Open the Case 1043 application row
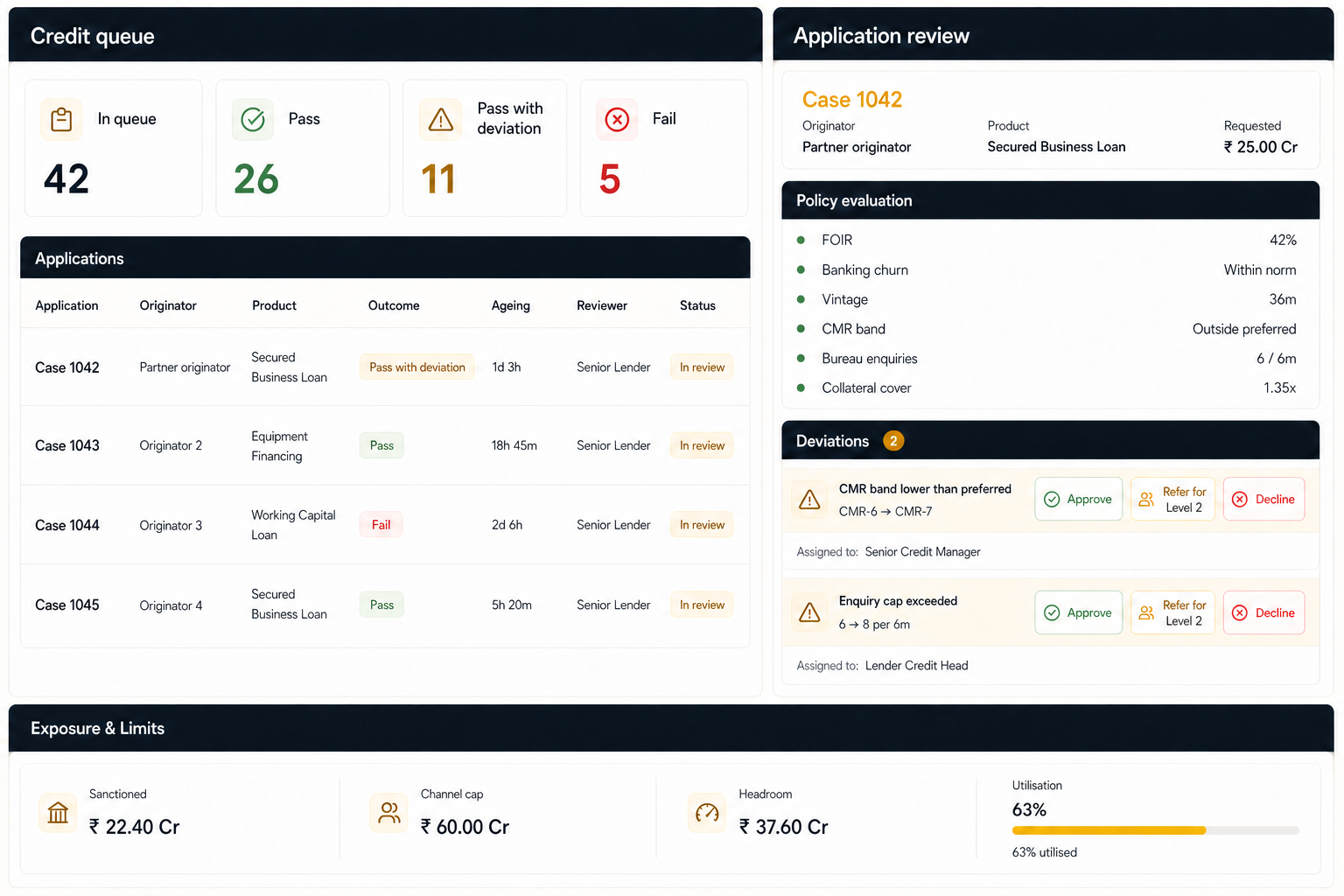Image resolution: width=1344 pixels, height=896 pixels. coord(385,445)
